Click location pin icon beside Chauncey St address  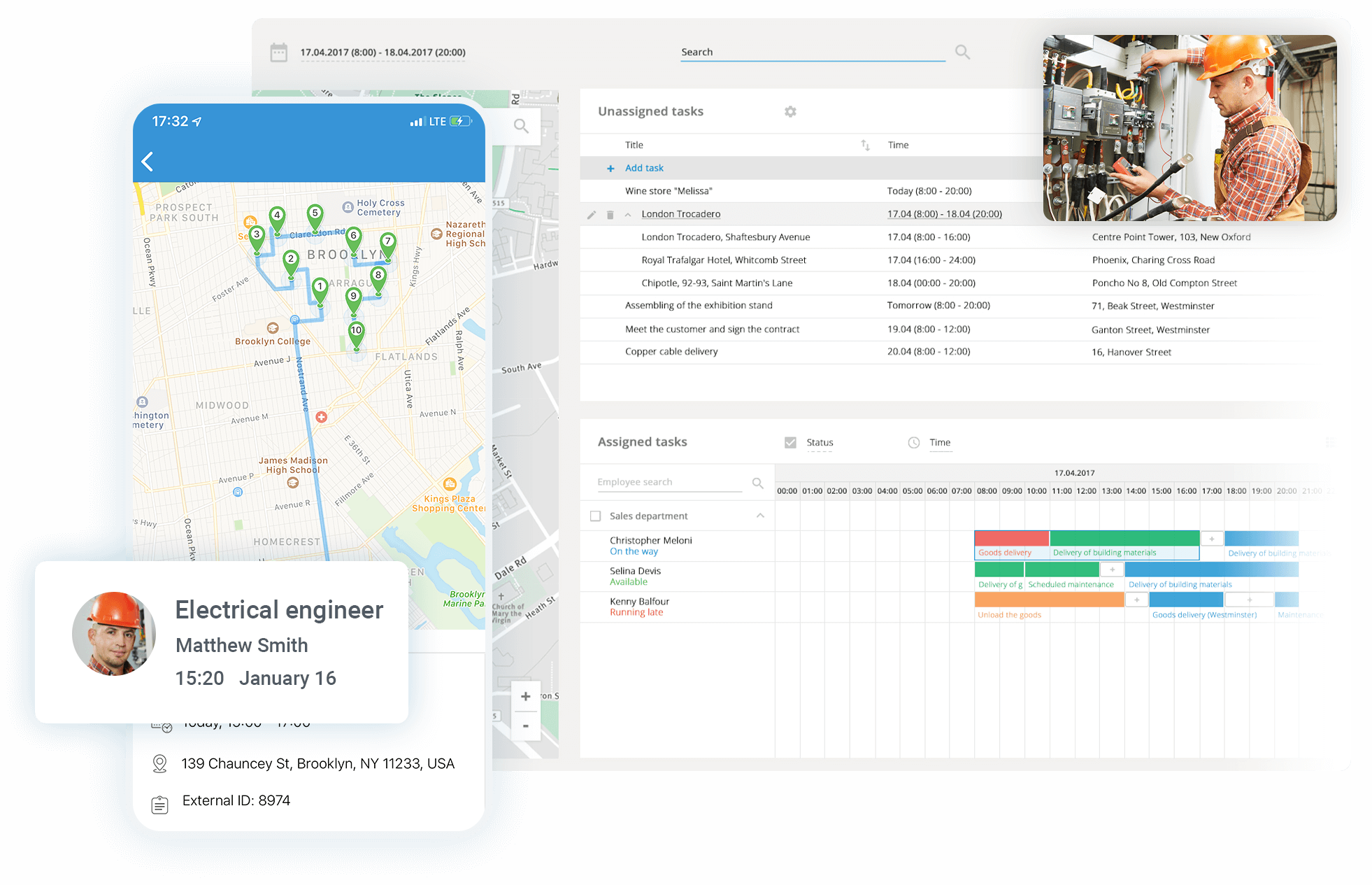159,764
